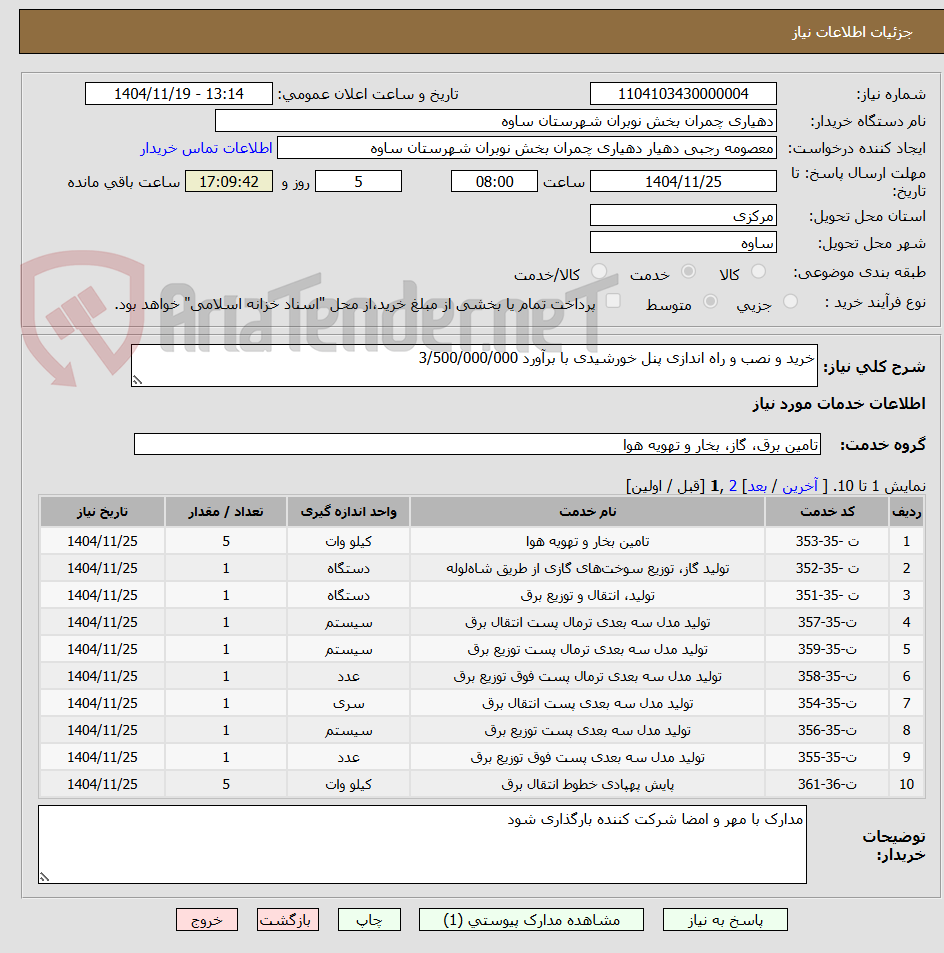This screenshot has width=944, height=953.
Task: Click the کیلو وات unit in row 10
Action: click(348, 784)
